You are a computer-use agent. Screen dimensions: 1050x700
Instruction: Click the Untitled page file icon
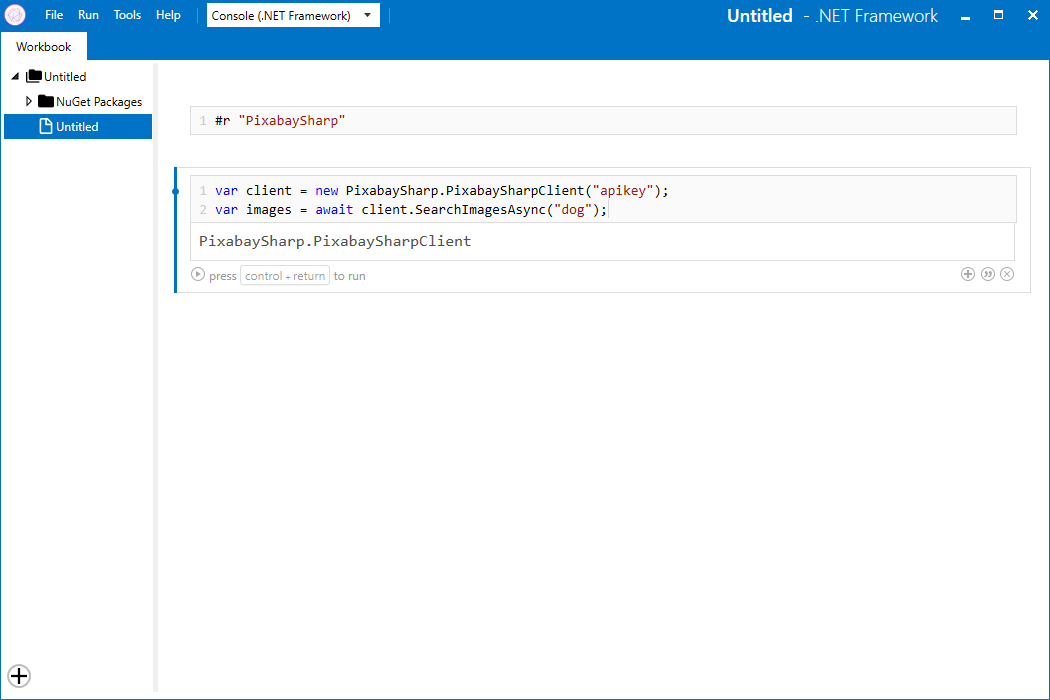click(45, 126)
